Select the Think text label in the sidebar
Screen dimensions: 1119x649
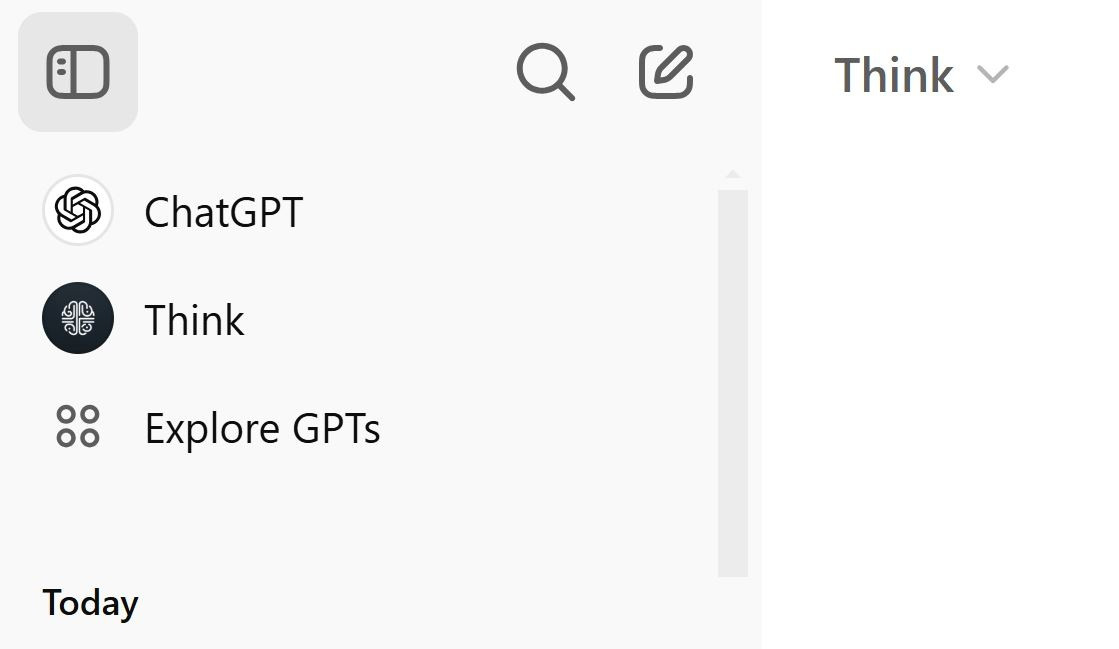pyautogui.click(x=194, y=320)
